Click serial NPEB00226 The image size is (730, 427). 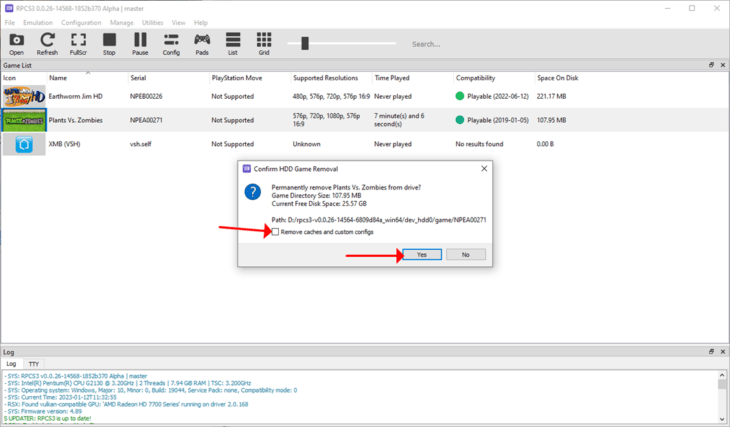coord(146,96)
